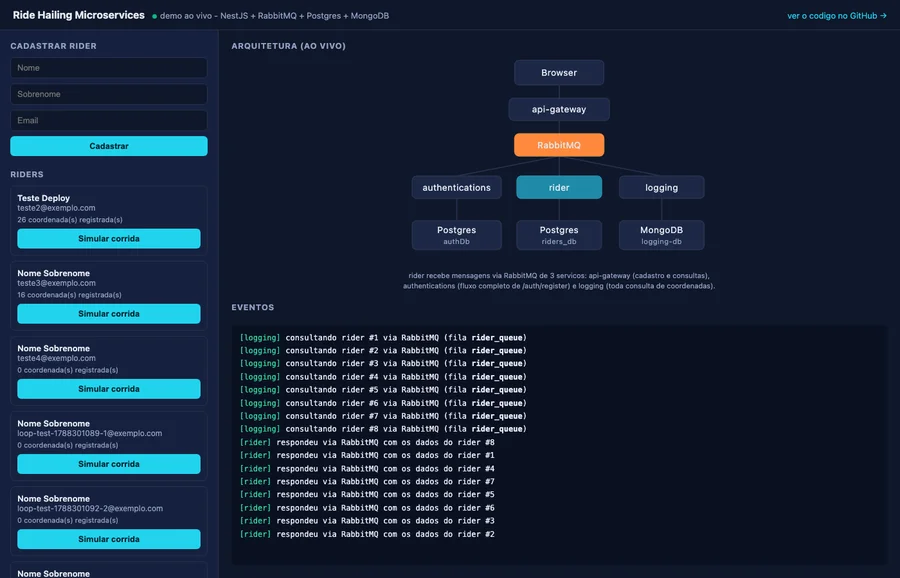Click the ARQUITETURA (AO VIVO) heading

[289, 46]
